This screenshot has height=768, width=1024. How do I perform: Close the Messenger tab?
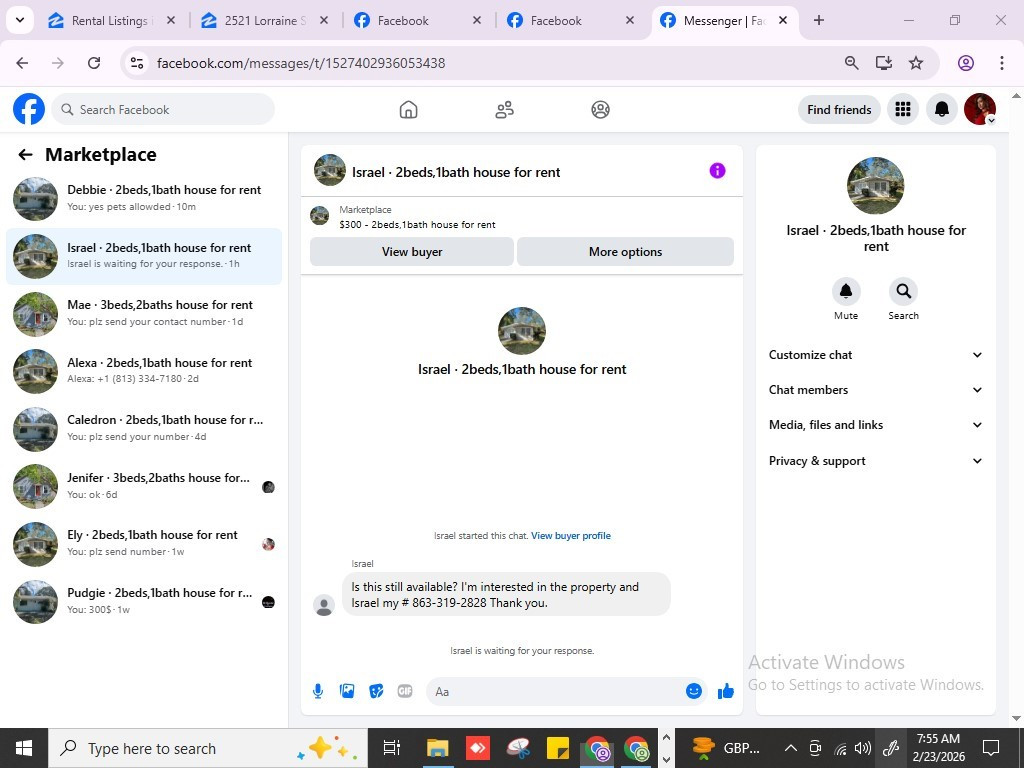click(783, 20)
